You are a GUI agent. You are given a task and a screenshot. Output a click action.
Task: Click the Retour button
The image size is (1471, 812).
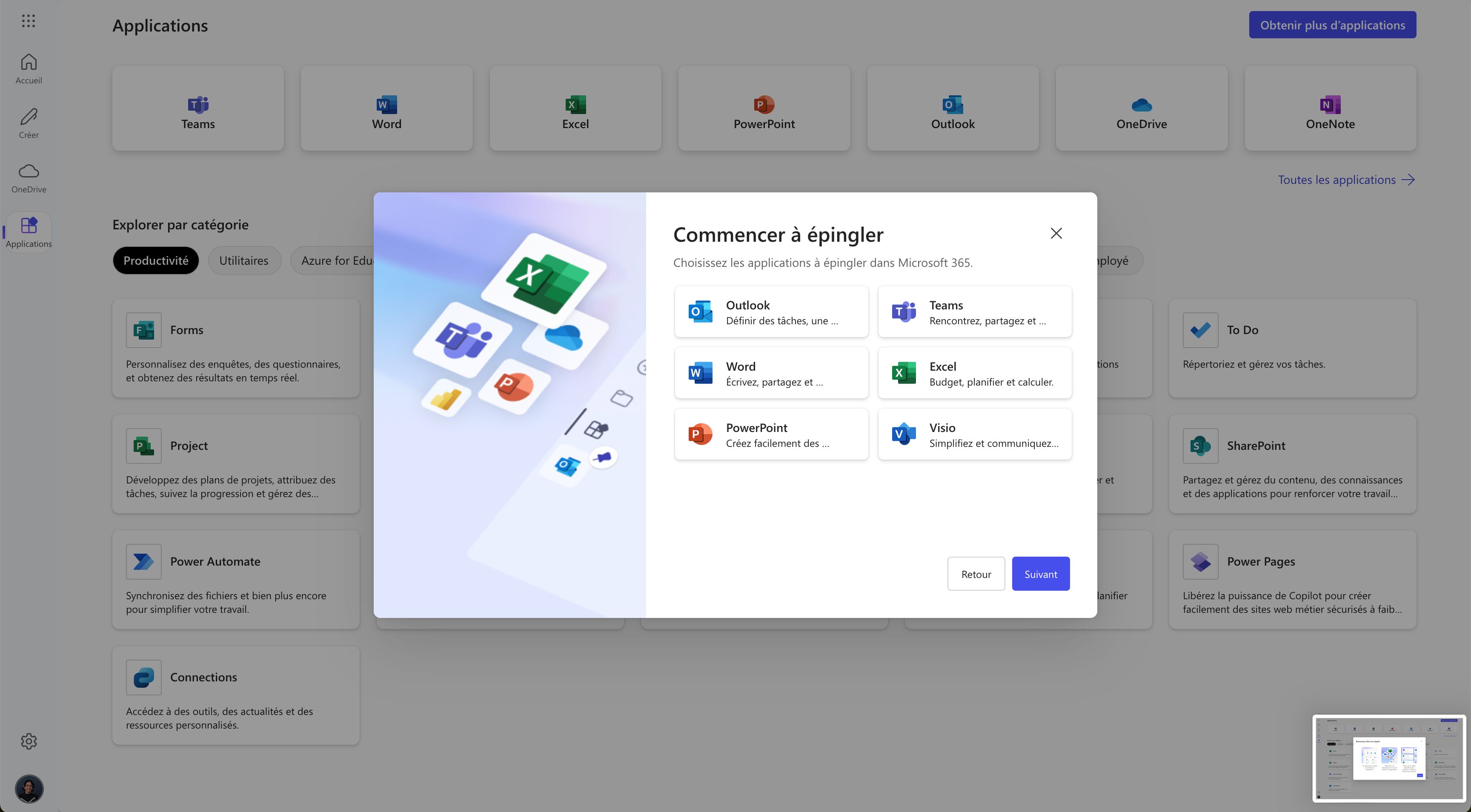[976, 574]
